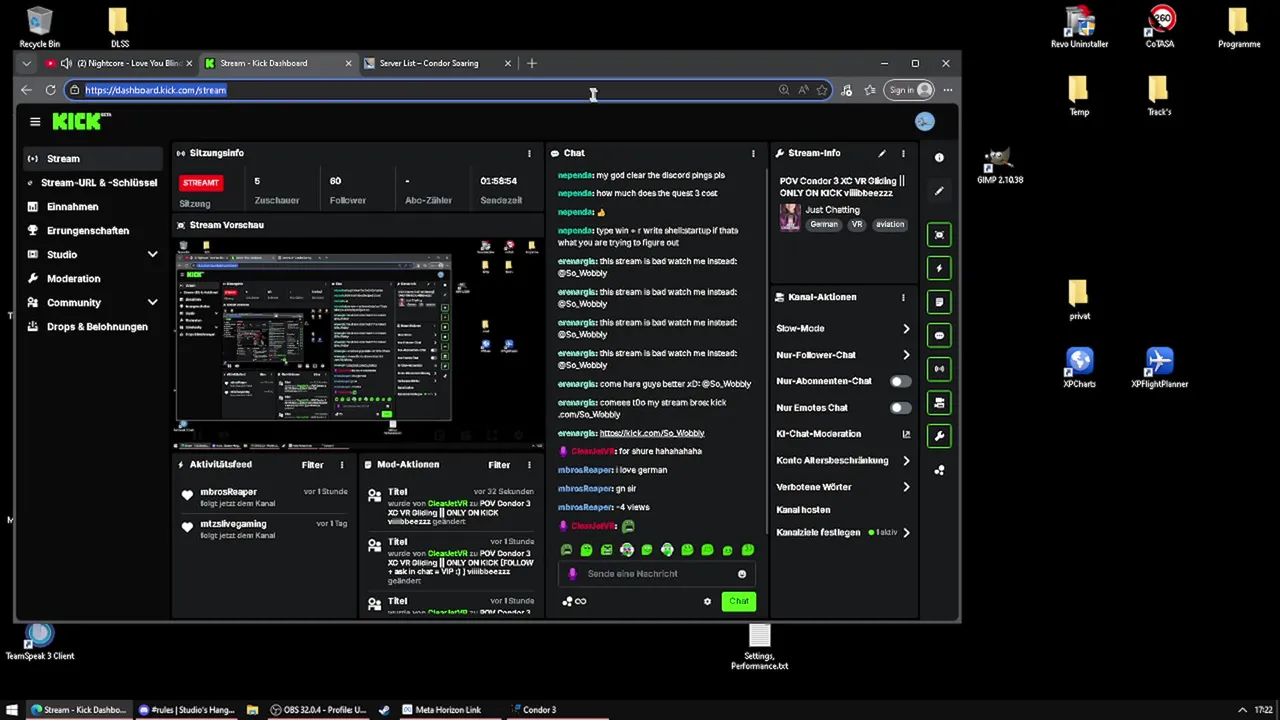Open Kanal-Aktionen three-dot menu
Screen dimensions: 1280x720
click(903, 297)
